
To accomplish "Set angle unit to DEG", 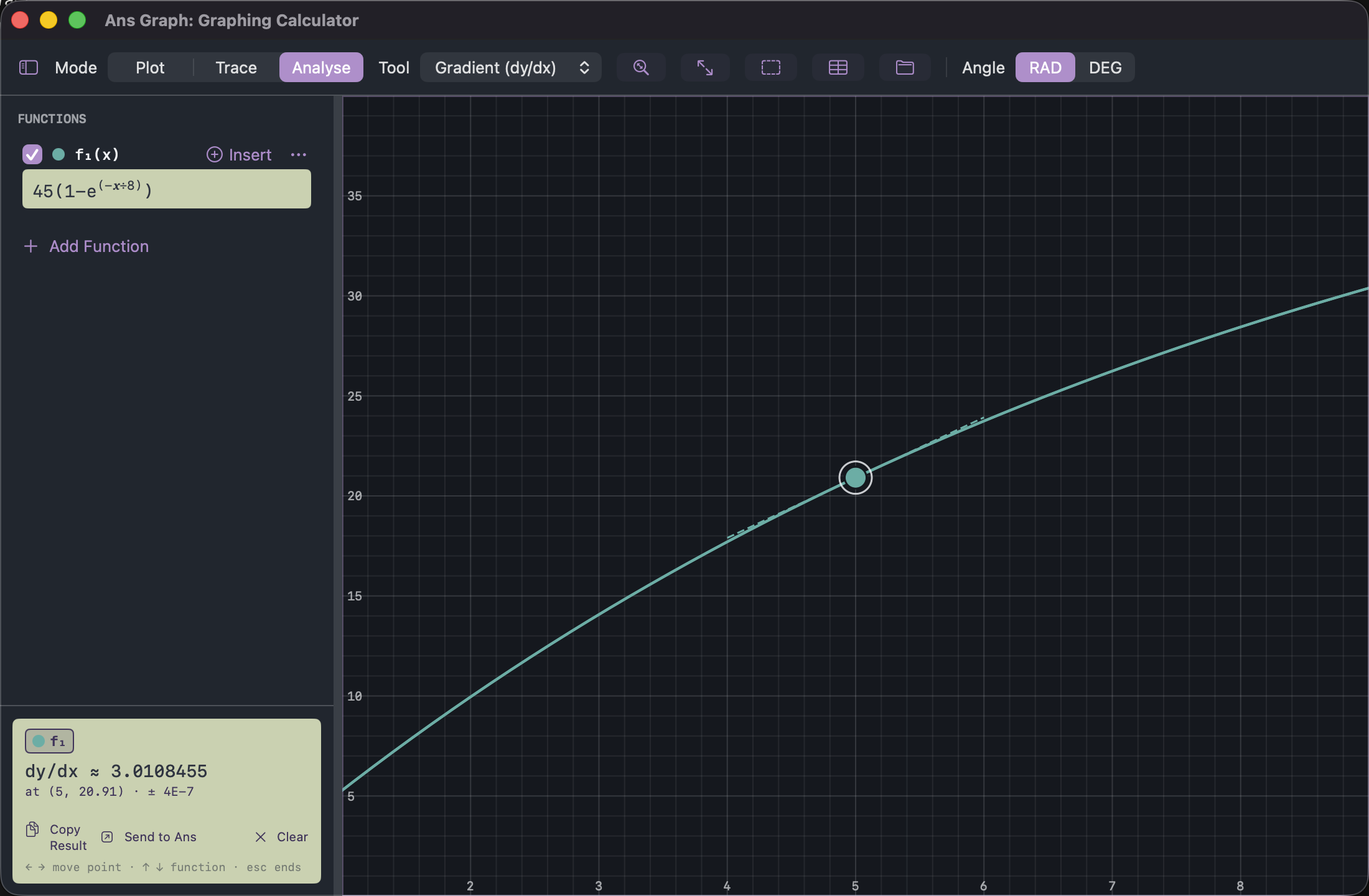I will point(1105,67).
